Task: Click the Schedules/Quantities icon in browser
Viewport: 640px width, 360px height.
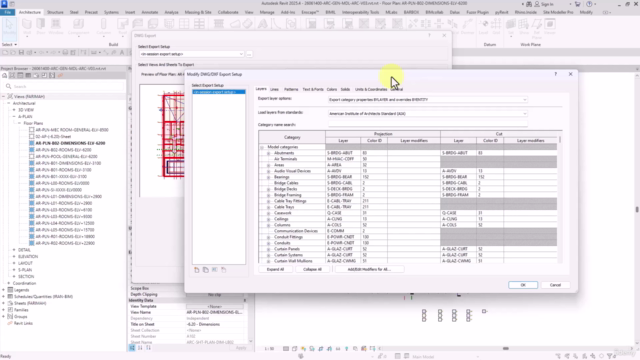Action: point(10,296)
